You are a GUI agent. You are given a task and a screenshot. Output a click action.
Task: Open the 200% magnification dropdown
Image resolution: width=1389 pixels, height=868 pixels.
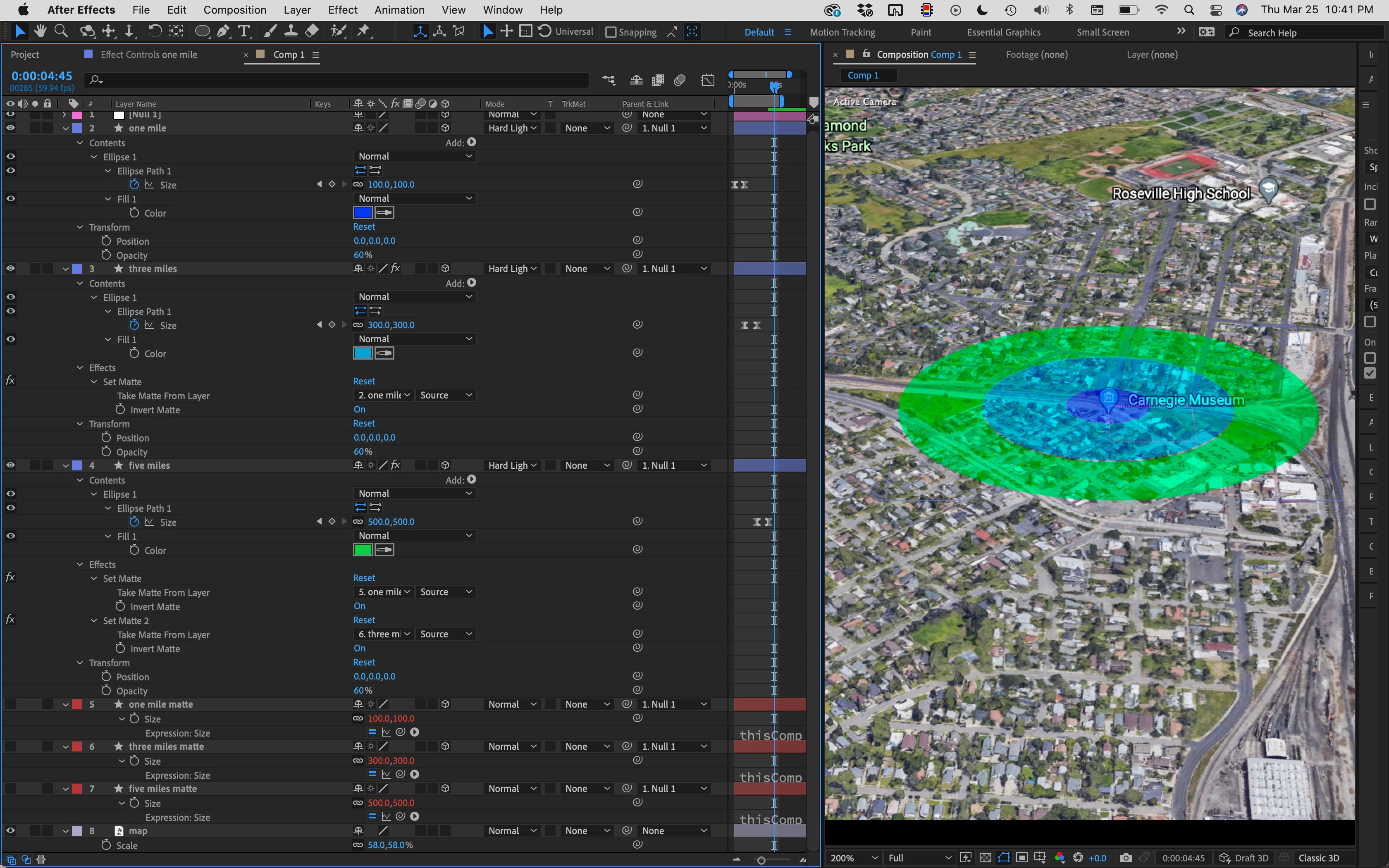point(854,858)
